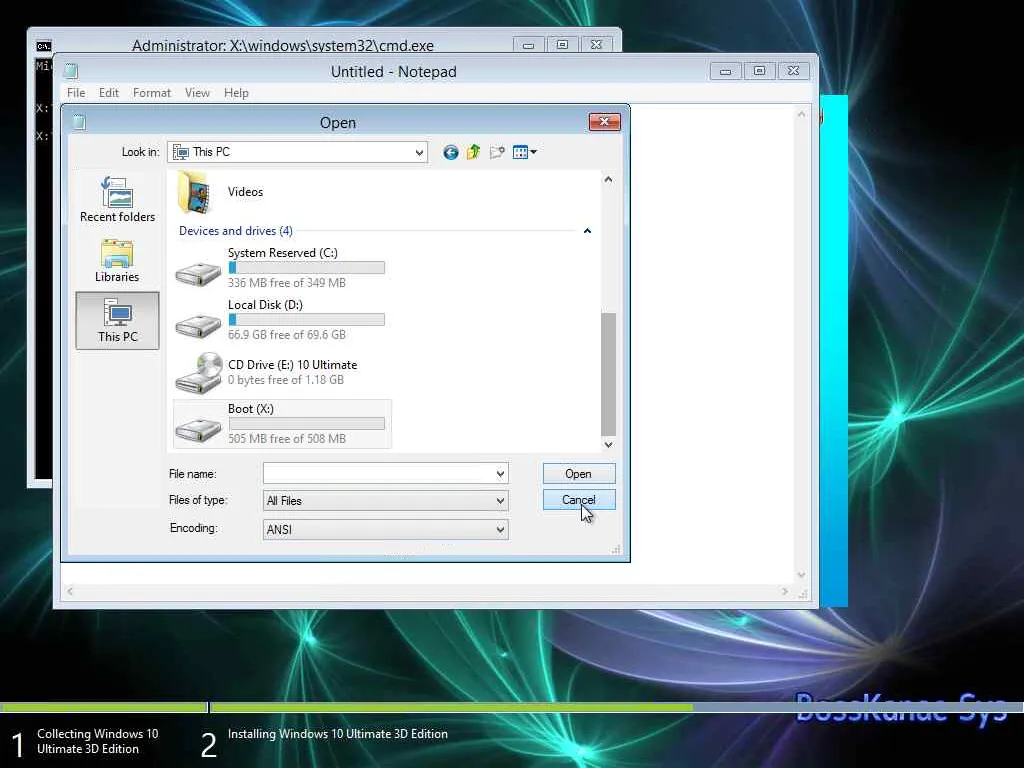Click the Cancel button
This screenshot has width=1024, height=768.
click(x=579, y=500)
